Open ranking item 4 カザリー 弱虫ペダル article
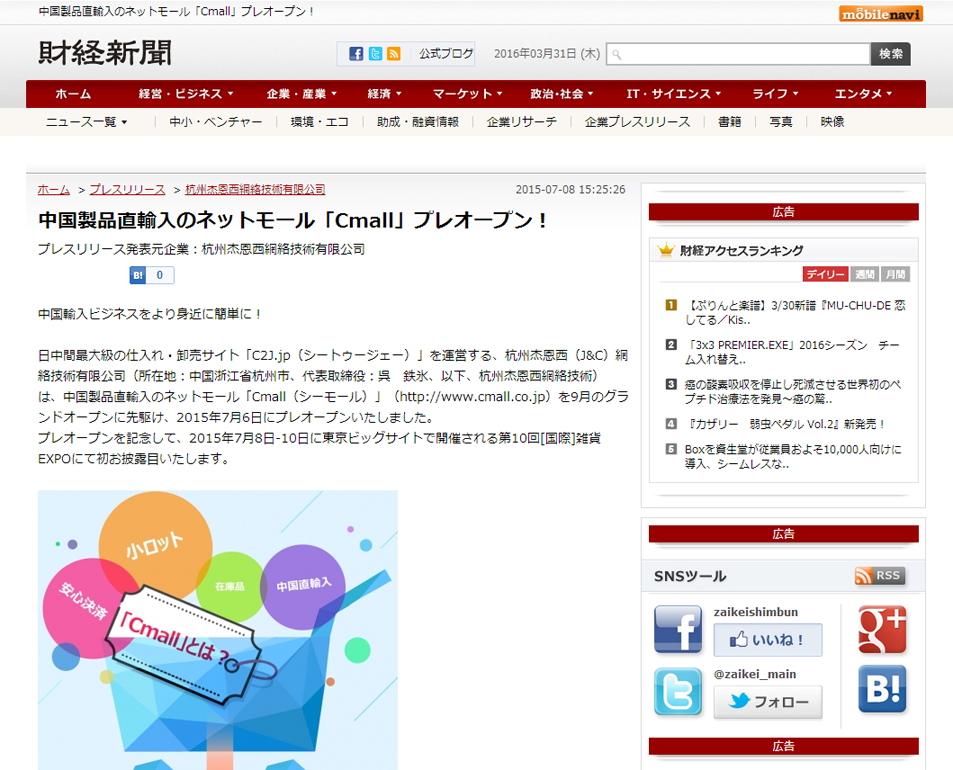Image resolution: width=953 pixels, height=770 pixels. coord(784,424)
